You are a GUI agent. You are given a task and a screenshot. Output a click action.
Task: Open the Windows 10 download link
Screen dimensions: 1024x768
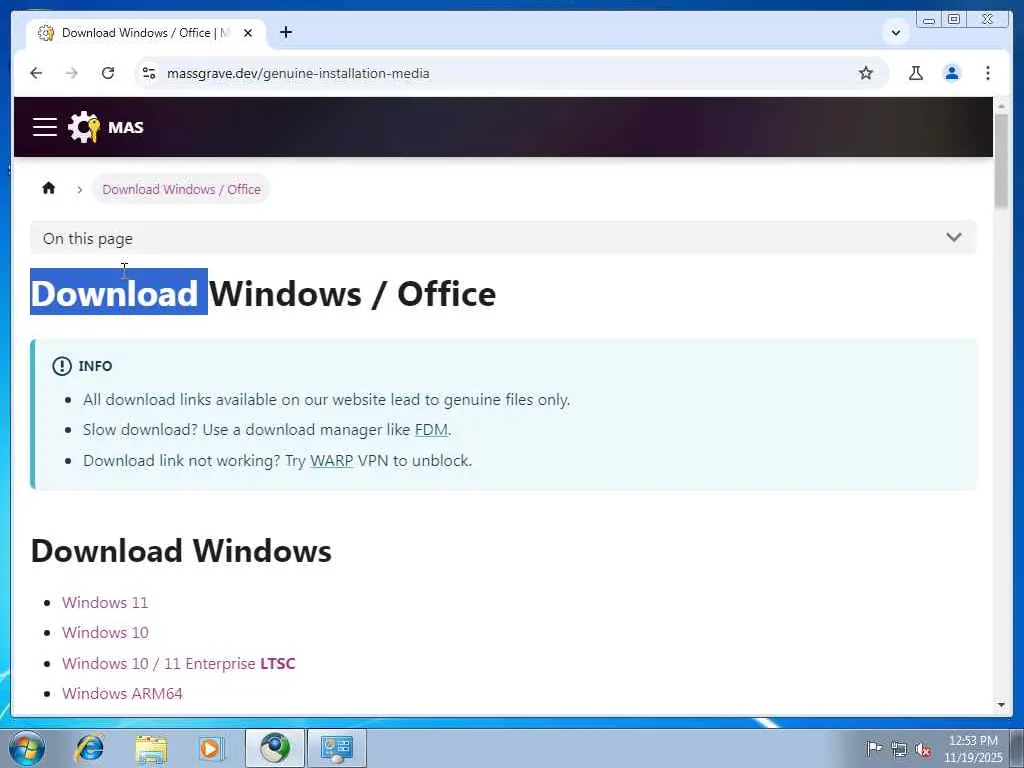(x=105, y=632)
